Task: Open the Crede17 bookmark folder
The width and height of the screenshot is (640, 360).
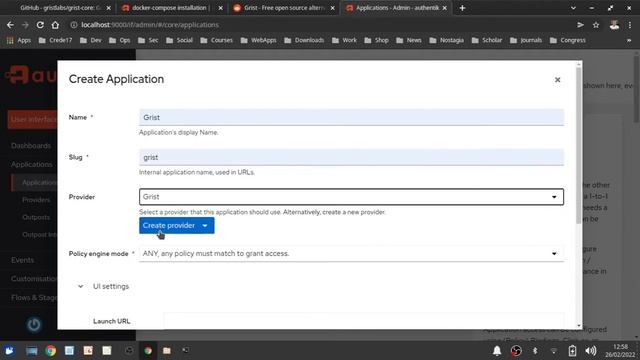Action: point(55,40)
